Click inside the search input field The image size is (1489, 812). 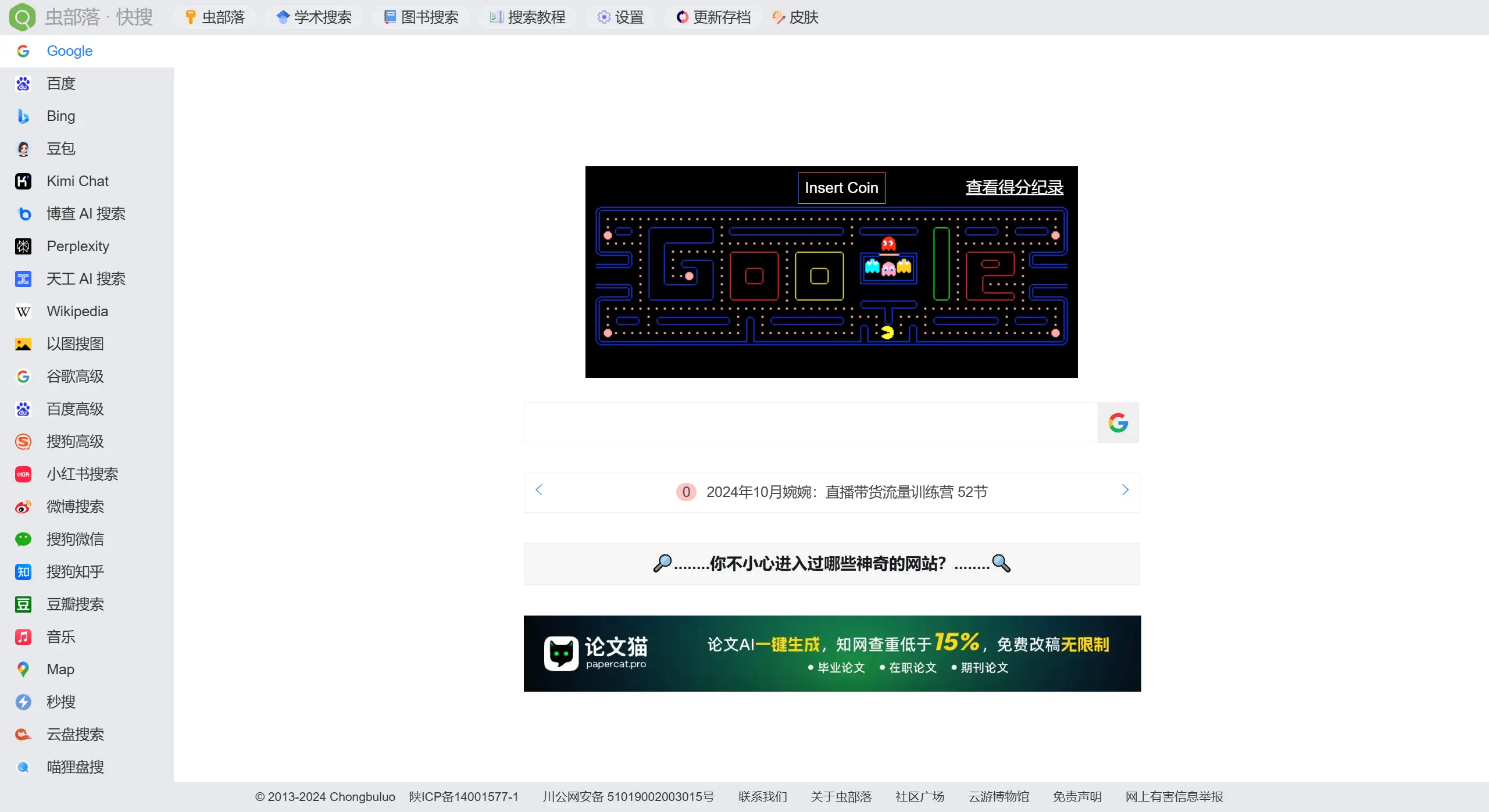802,423
